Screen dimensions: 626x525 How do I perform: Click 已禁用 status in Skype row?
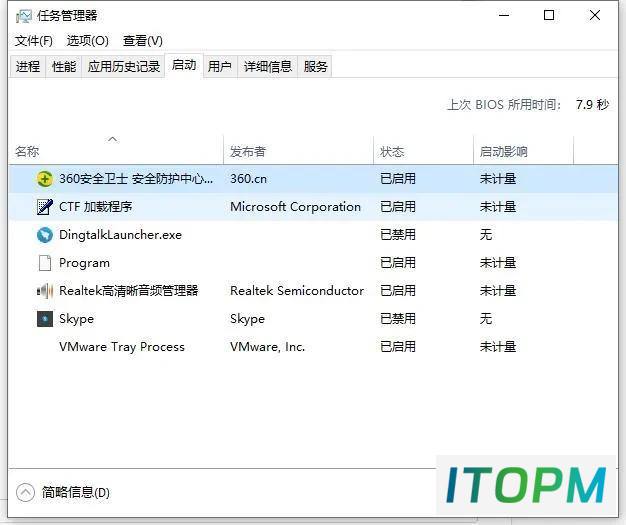398,319
